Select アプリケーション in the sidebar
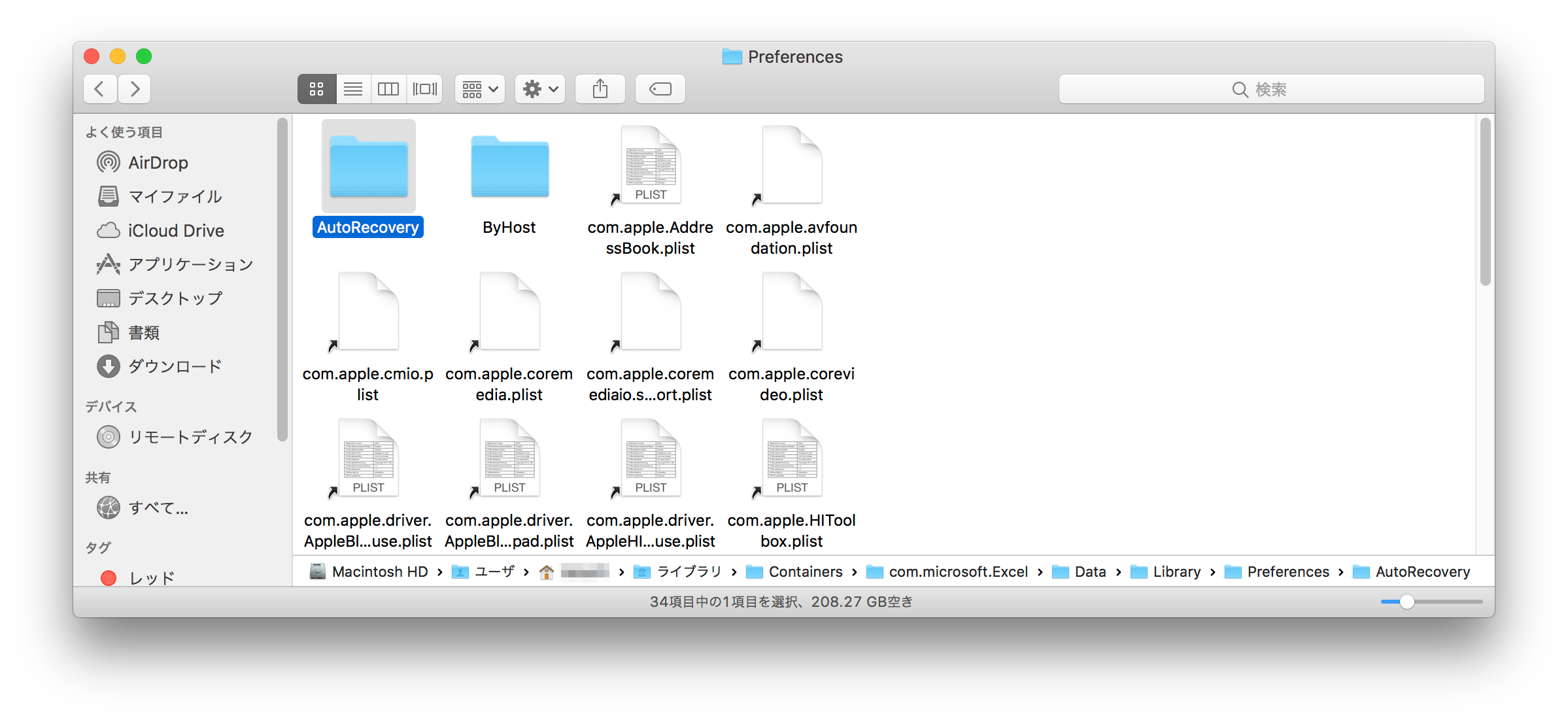Image resolution: width=1568 pixels, height=722 pixels. click(190, 265)
